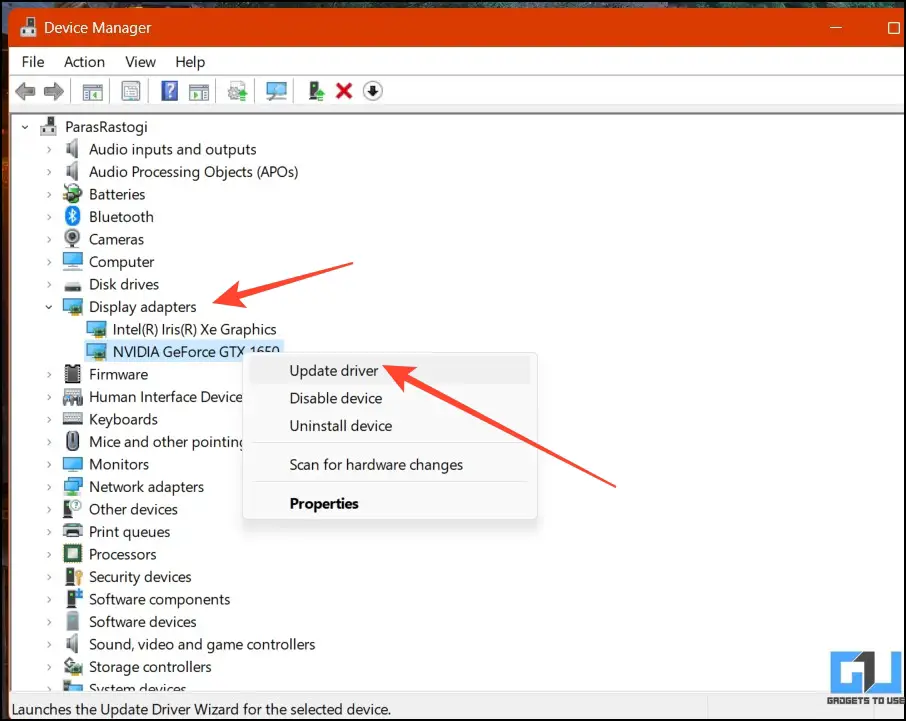
Task: Select Audio Processing Objects (APOs) label
Action: pyautogui.click(x=194, y=172)
